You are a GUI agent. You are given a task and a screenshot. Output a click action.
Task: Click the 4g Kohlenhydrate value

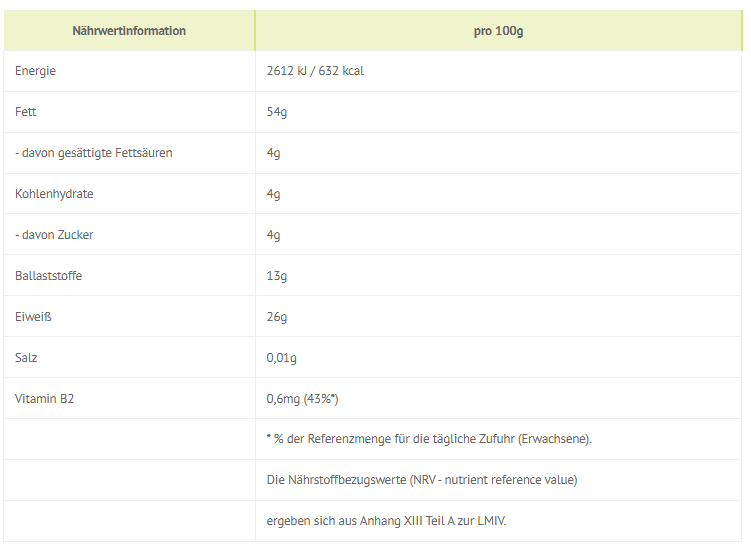(x=273, y=194)
